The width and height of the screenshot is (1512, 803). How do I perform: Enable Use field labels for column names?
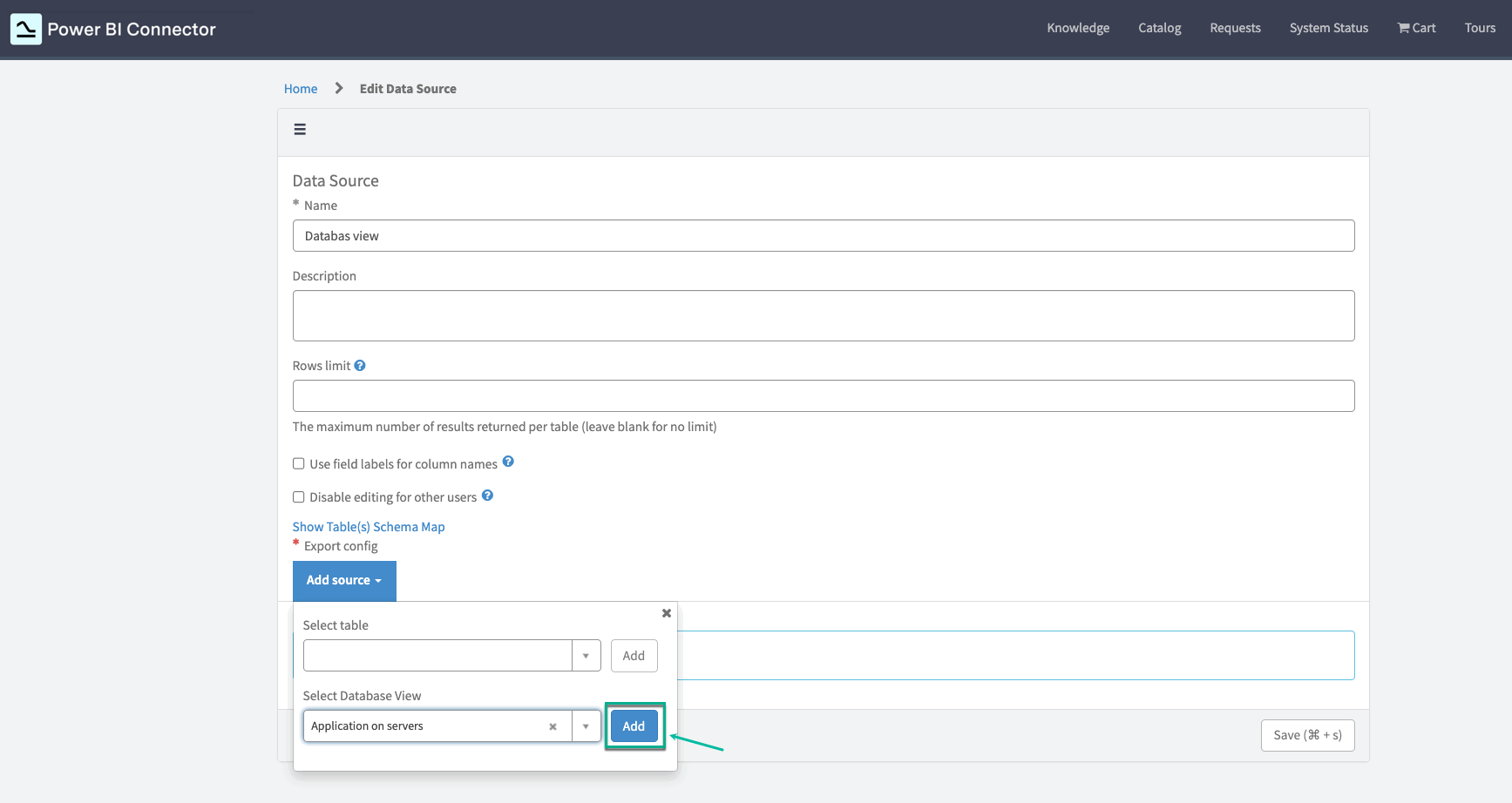click(298, 463)
